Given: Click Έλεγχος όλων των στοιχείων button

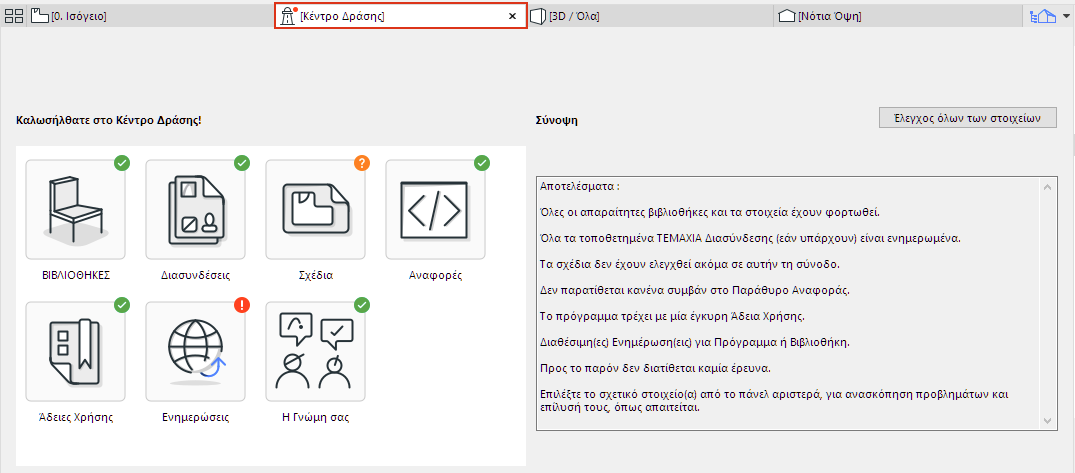Looking at the screenshot, I should [967, 117].
